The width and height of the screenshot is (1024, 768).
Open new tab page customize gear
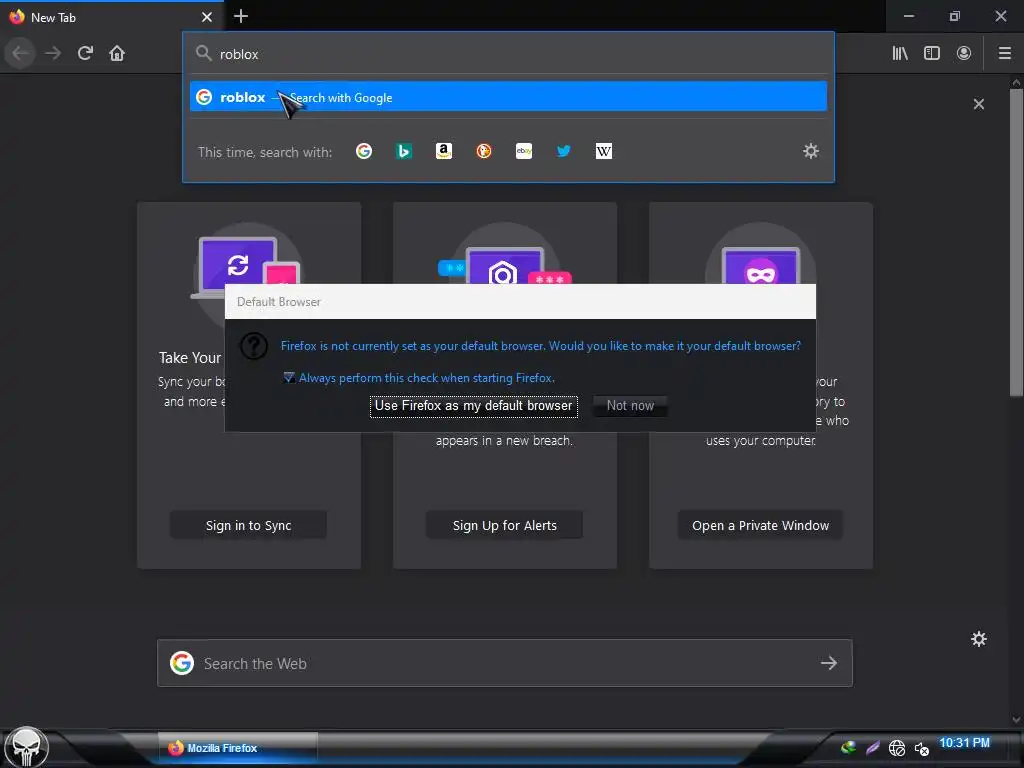[978, 639]
